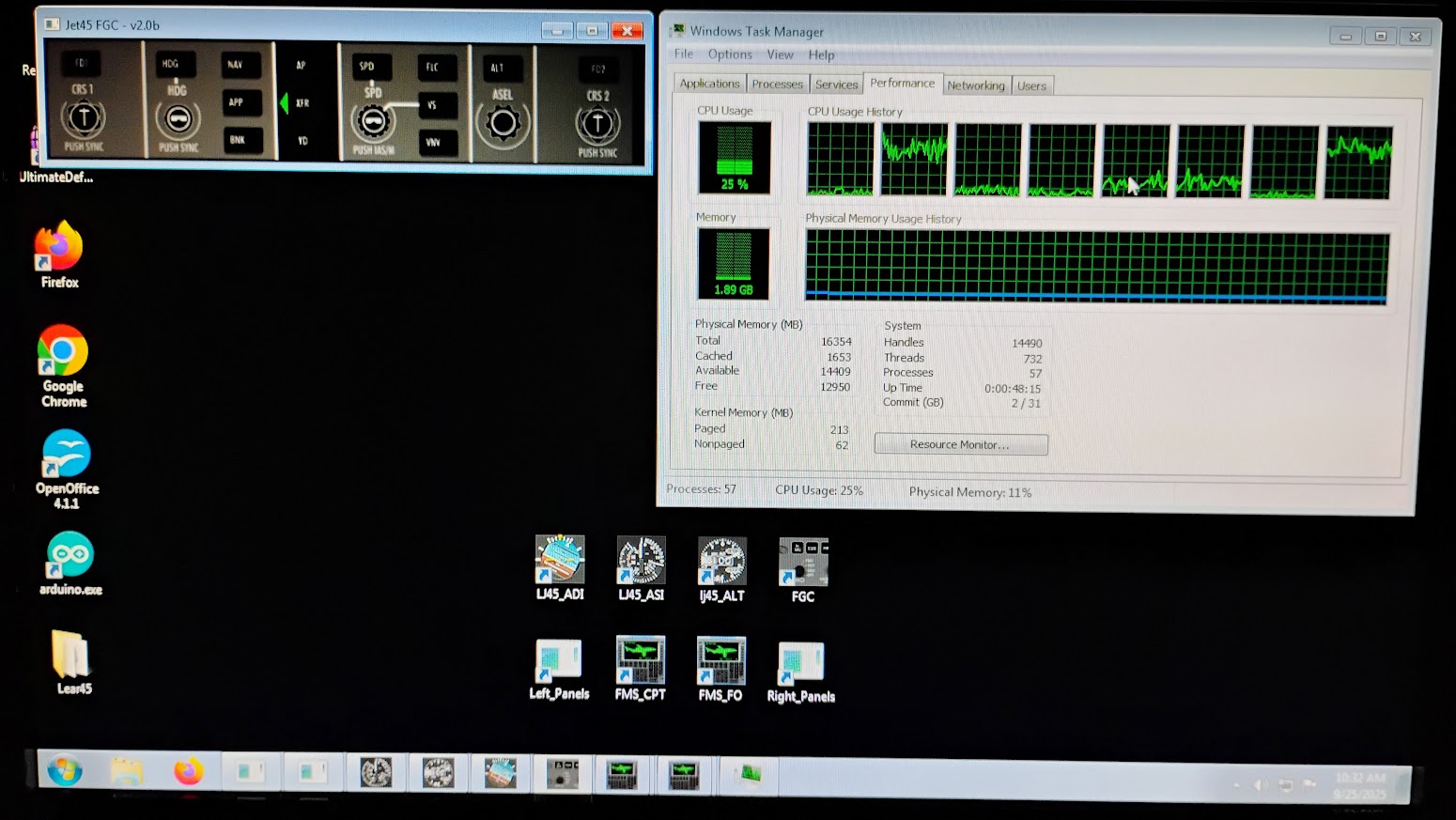Open the FMS_CPT desktop shortcut
The image size is (1456, 820).
[641, 661]
